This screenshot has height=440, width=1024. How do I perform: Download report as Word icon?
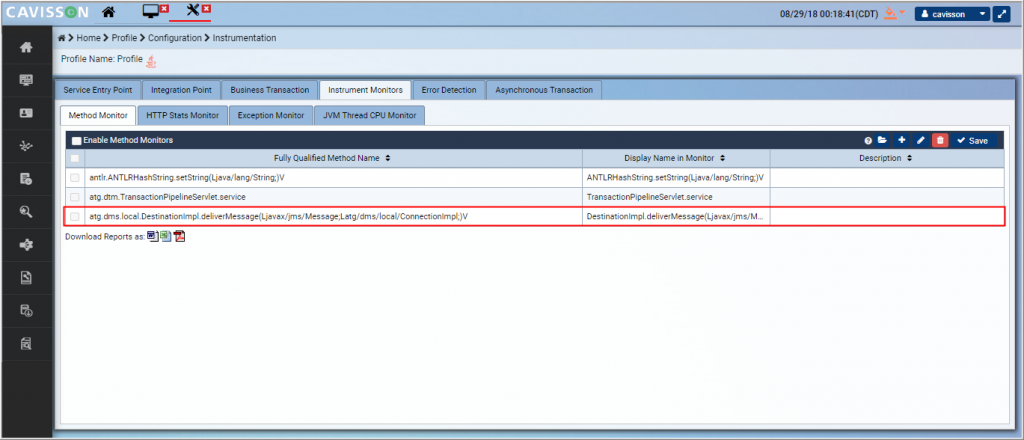pyautogui.click(x=153, y=236)
